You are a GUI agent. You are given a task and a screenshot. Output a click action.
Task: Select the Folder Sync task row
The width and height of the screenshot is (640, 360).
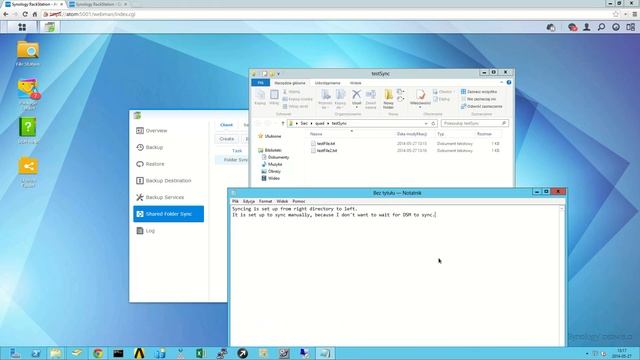pos(232,160)
